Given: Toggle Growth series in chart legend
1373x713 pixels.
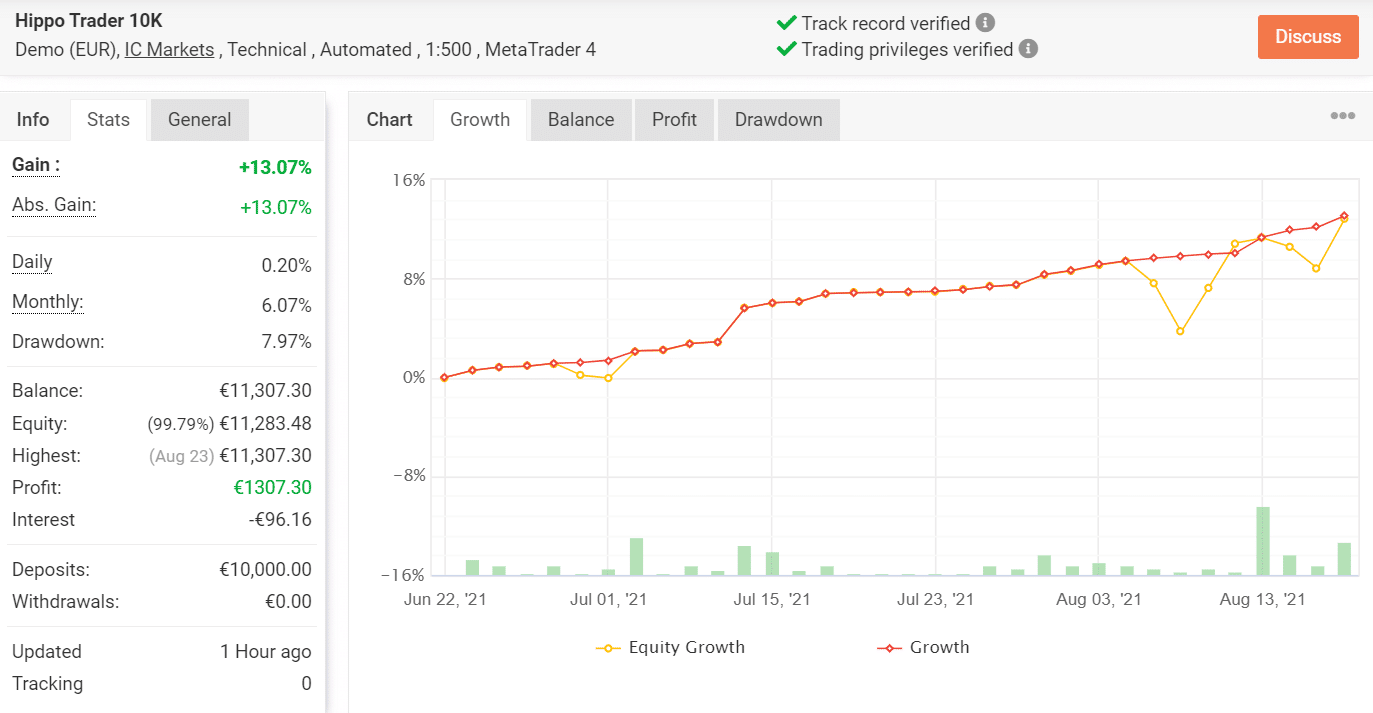Looking at the screenshot, I should 923,647.
